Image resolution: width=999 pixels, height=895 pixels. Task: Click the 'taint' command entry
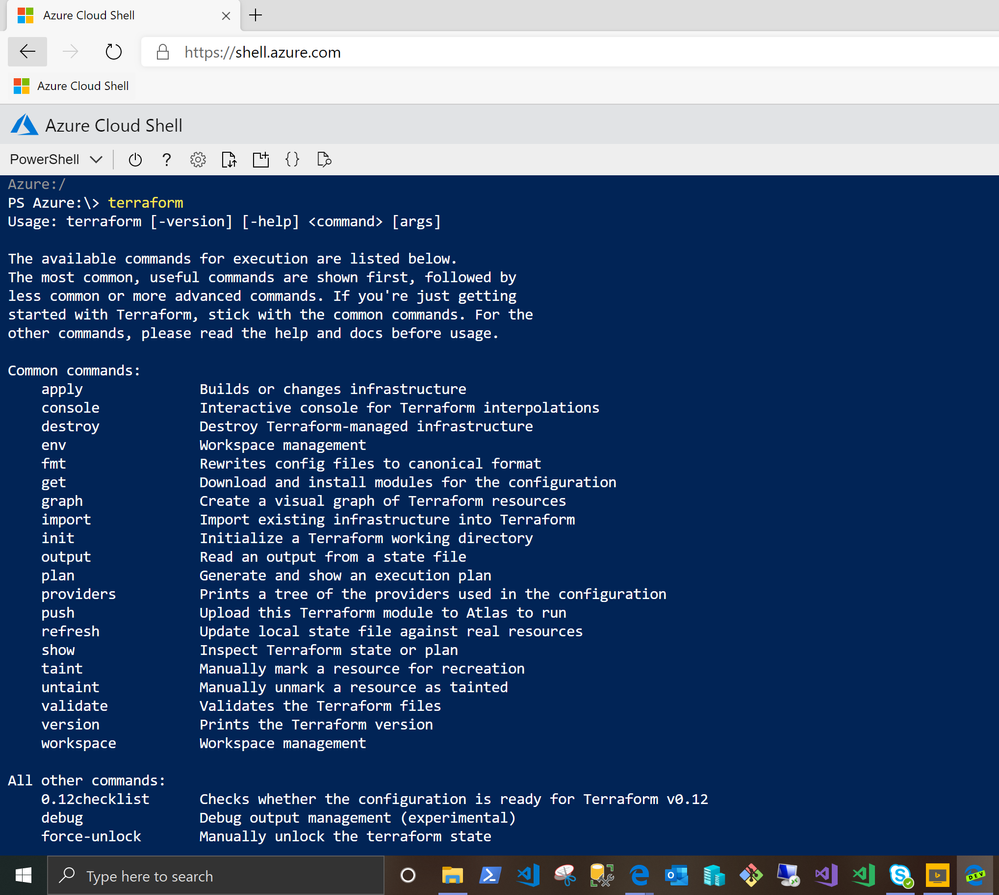pos(62,669)
